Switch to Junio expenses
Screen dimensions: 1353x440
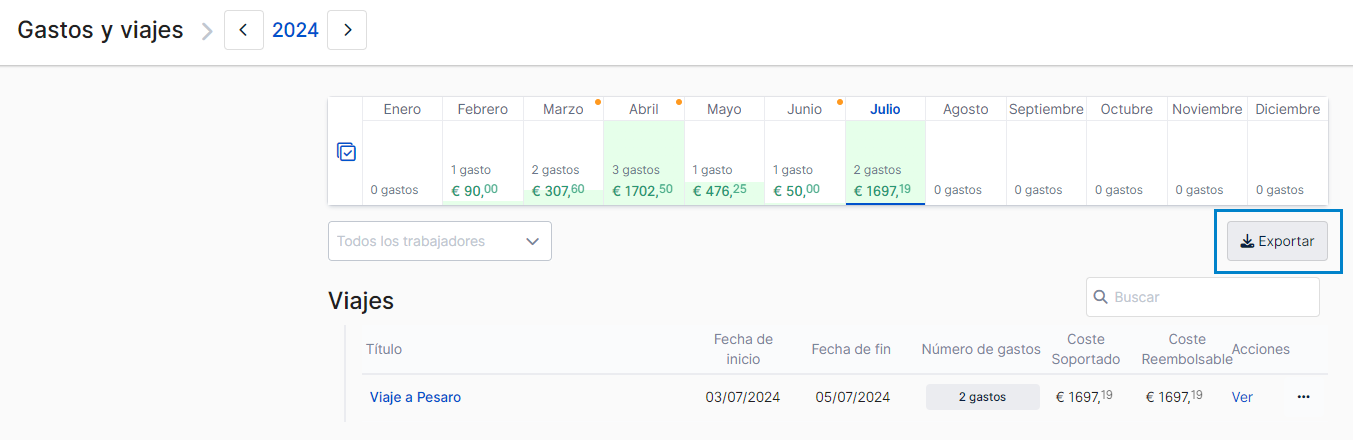tap(804, 110)
